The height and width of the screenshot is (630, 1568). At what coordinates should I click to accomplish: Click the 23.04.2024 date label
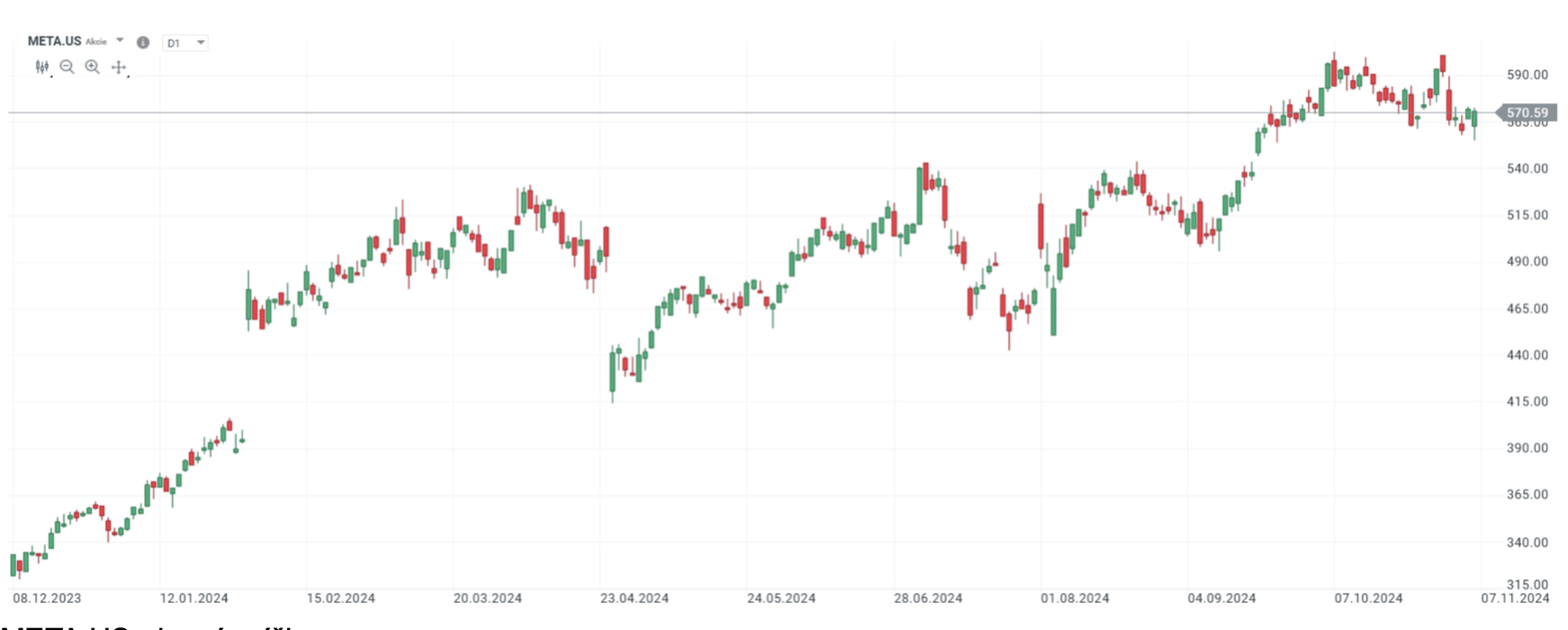click(x=635, y=598)
